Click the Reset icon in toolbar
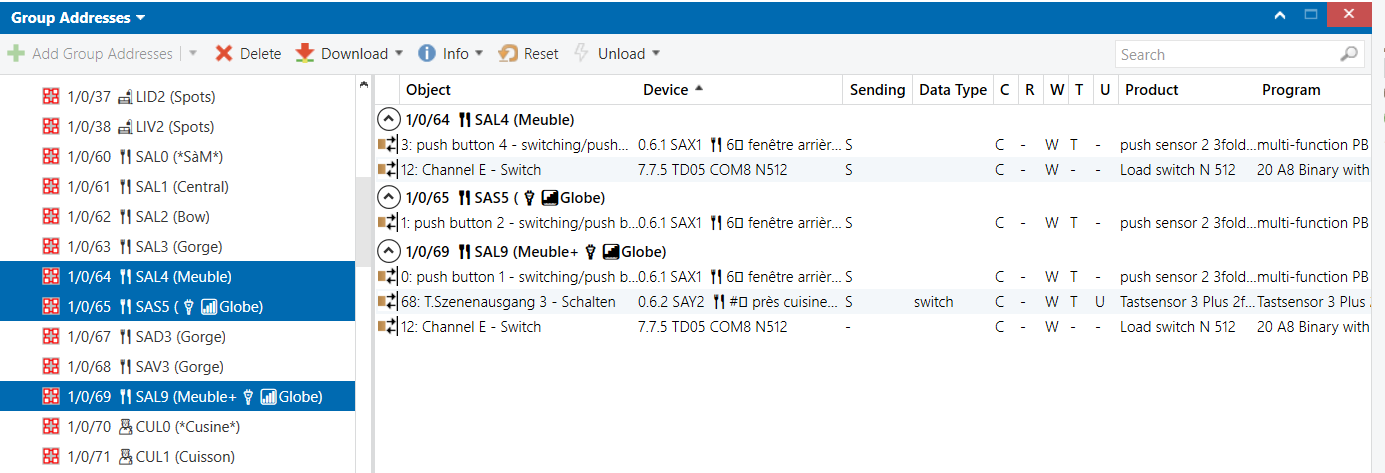 pyautogui.click(x=508, y=54)
